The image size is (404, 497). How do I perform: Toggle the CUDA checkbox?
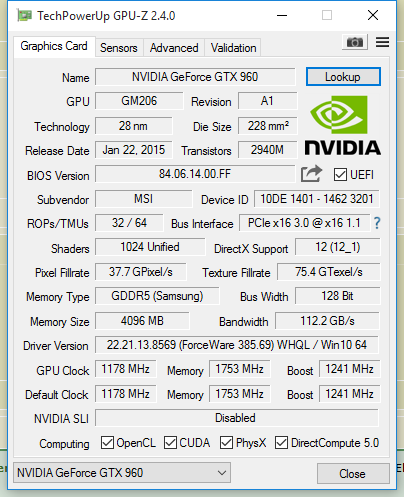[x=170, y=443]
